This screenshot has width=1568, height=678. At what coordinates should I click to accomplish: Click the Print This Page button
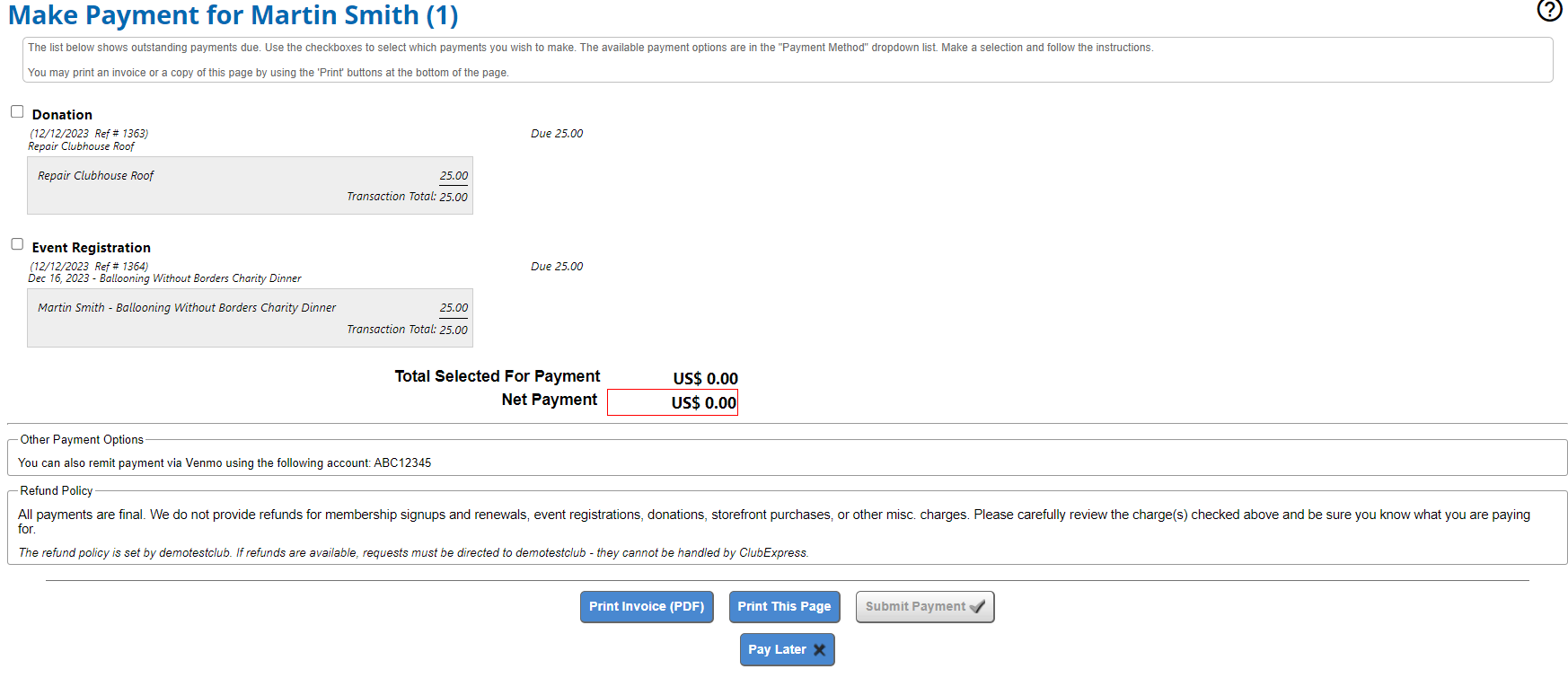pos(783,606)
